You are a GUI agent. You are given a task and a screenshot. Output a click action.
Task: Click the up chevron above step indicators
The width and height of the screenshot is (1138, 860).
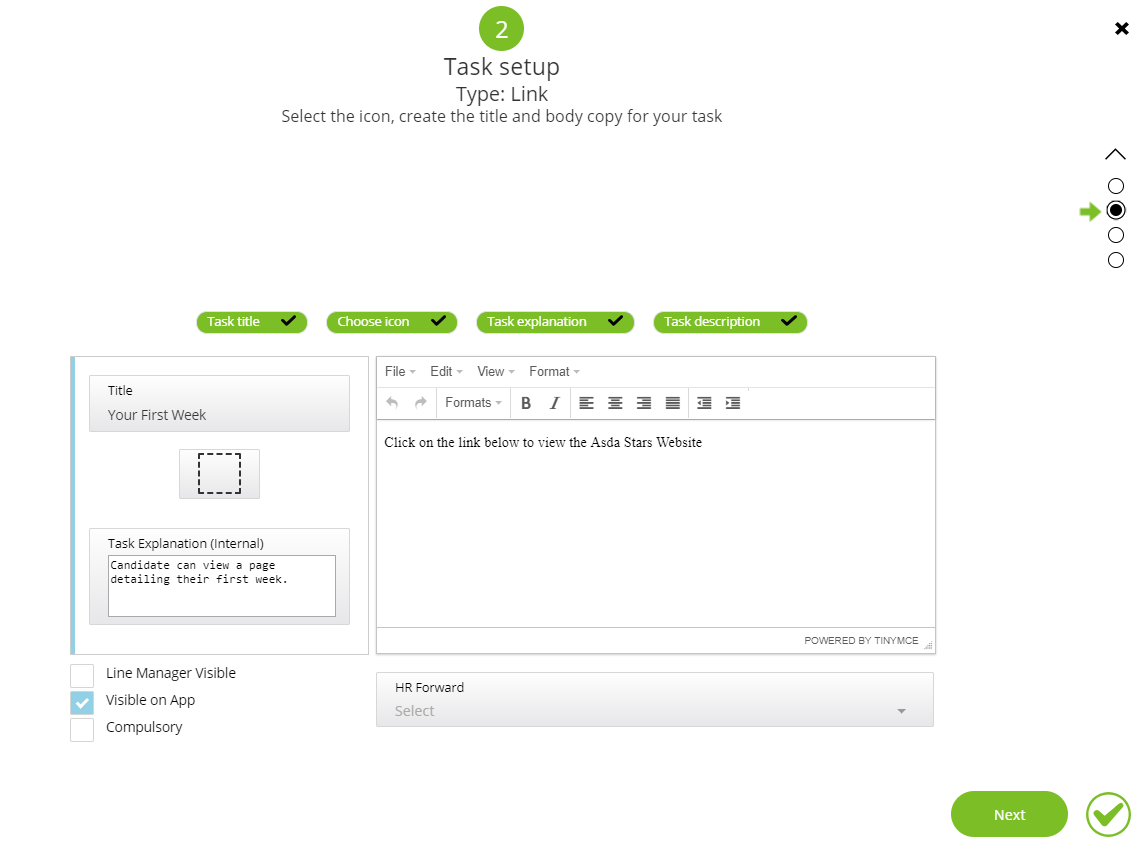pos(1115,155)
